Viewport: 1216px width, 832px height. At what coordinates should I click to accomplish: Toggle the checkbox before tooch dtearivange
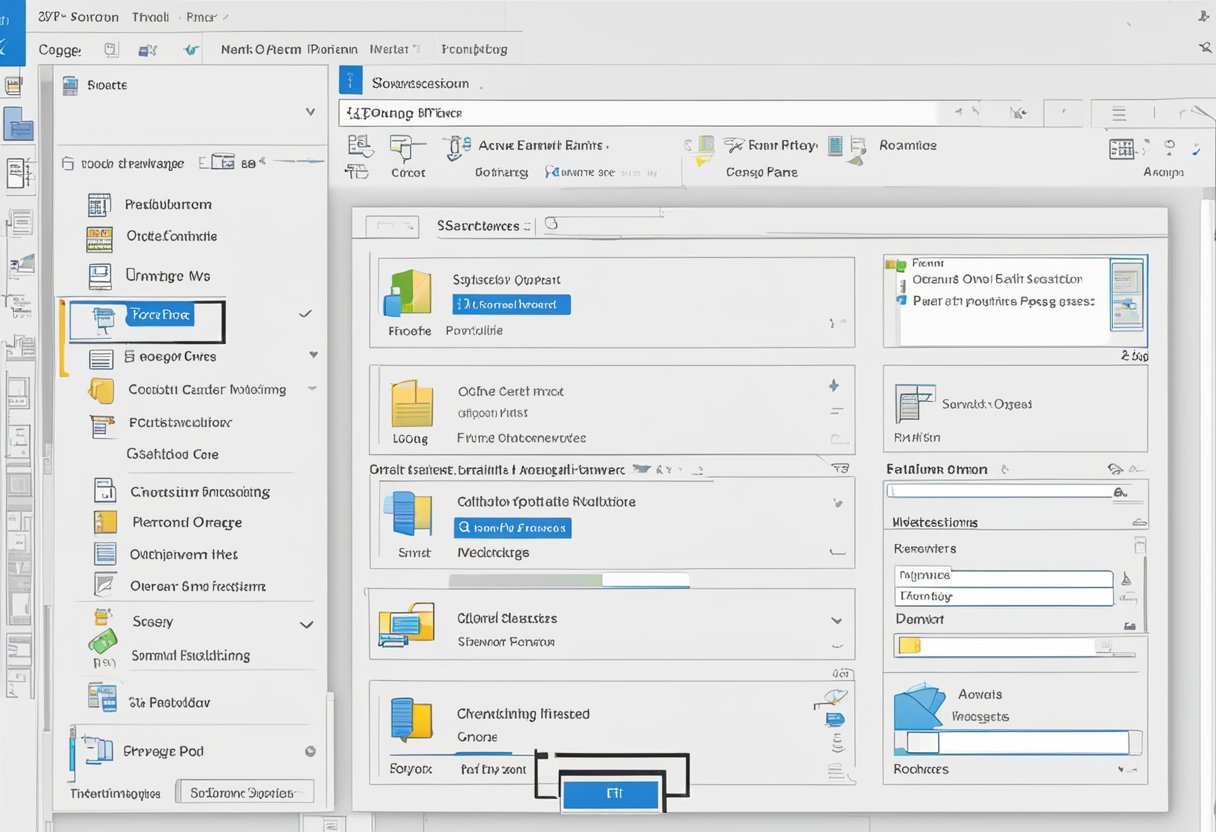tap(68, 163)
